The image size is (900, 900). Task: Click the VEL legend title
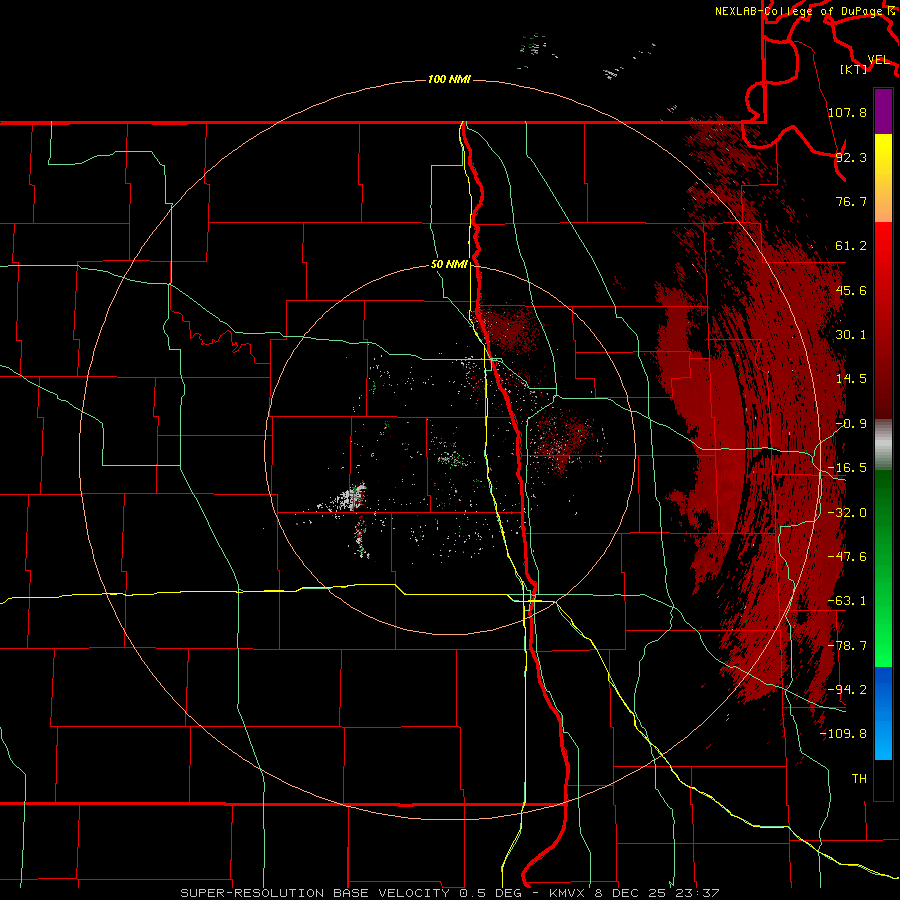[x=878, y=60]
